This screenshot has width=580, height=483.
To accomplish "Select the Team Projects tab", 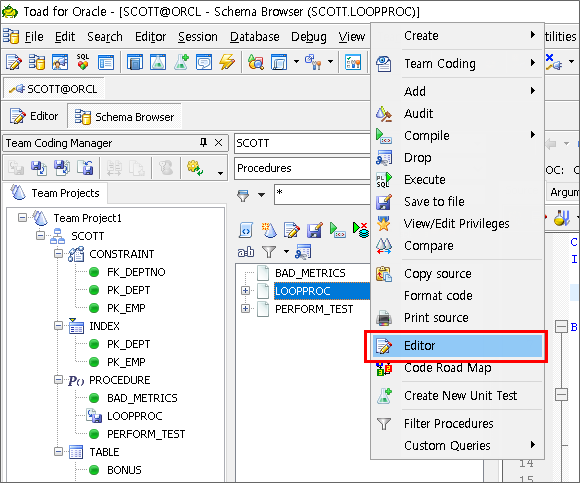I will click(x=55, y=193).
